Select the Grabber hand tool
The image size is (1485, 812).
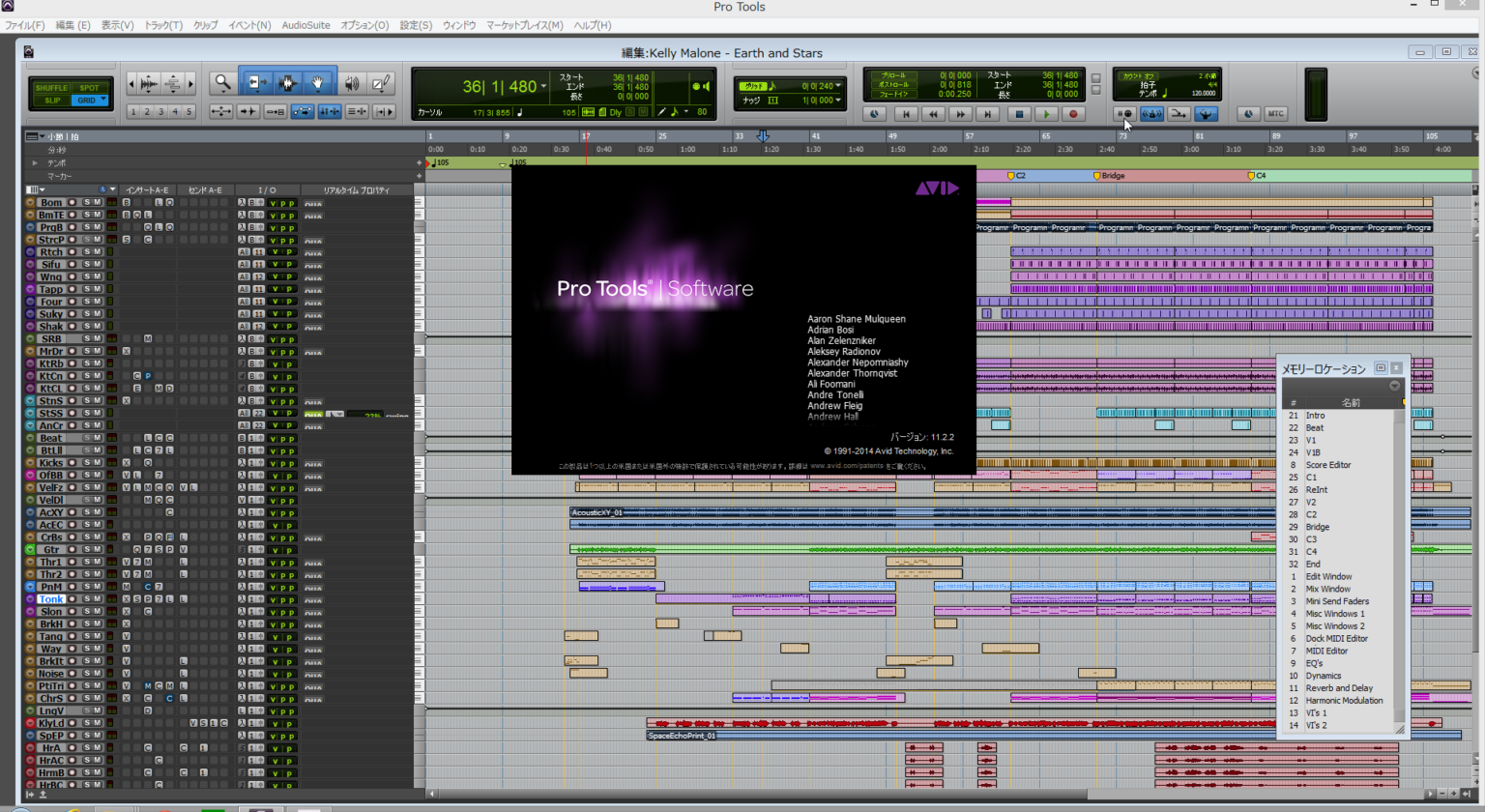[x=317, y=84]
